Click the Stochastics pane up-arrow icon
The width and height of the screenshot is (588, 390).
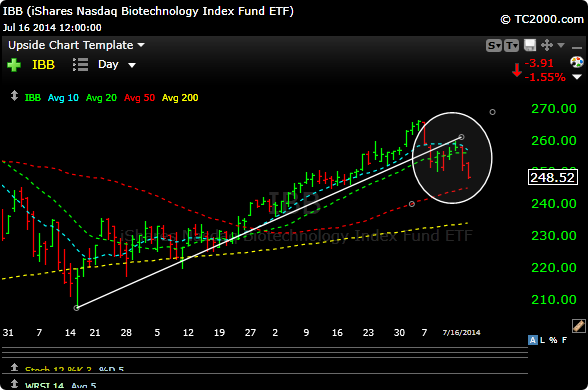pos(14,367)
